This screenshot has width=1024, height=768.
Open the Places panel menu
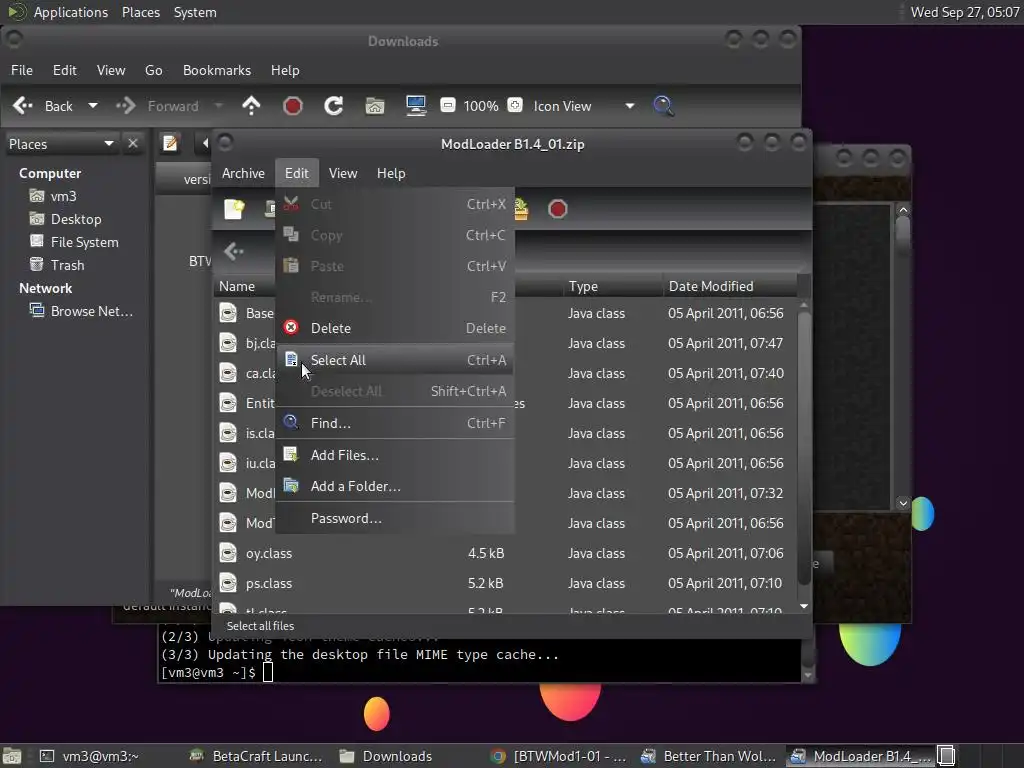pos(141,12)
